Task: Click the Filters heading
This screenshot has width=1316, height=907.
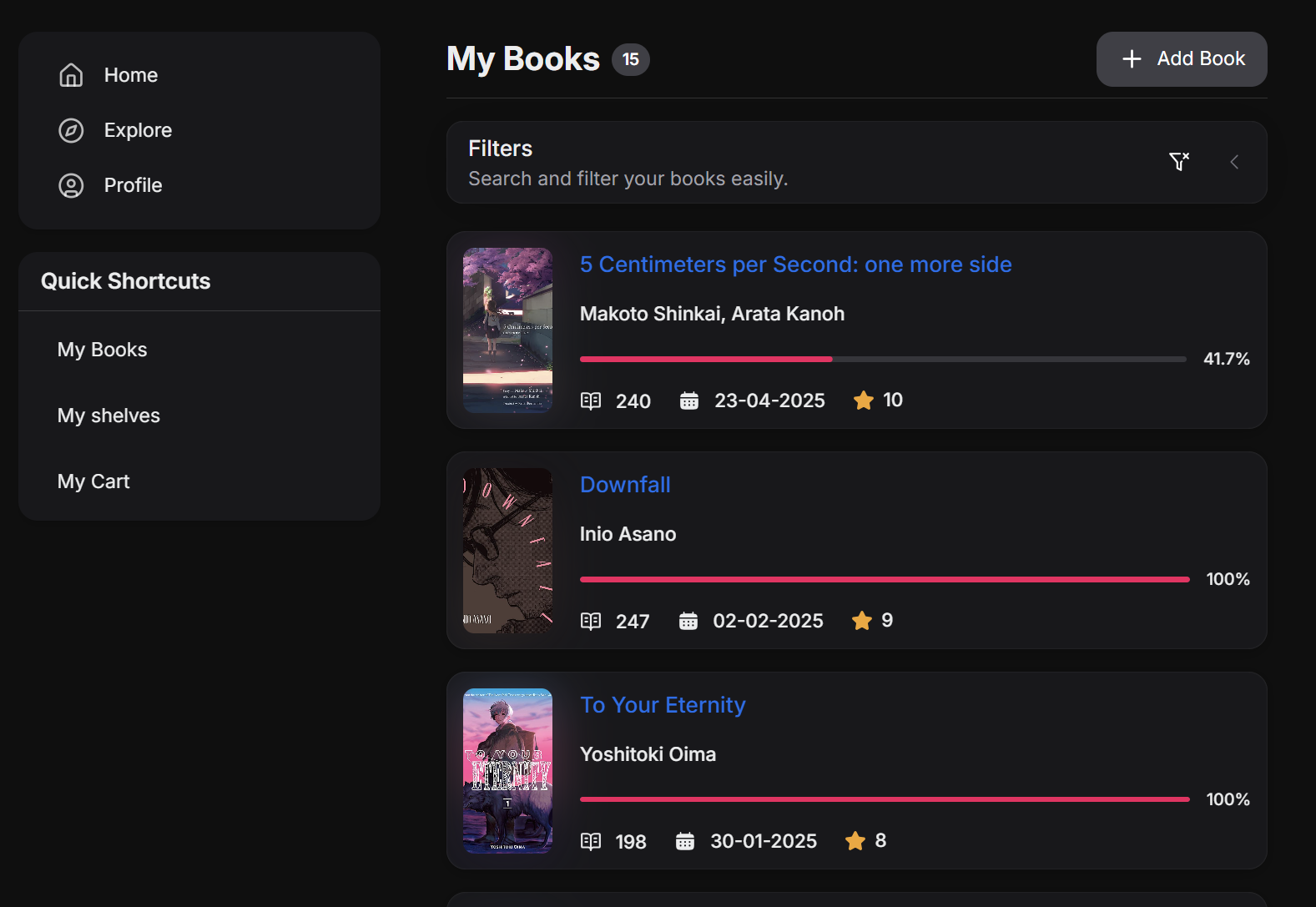Action: coord(500,149)
